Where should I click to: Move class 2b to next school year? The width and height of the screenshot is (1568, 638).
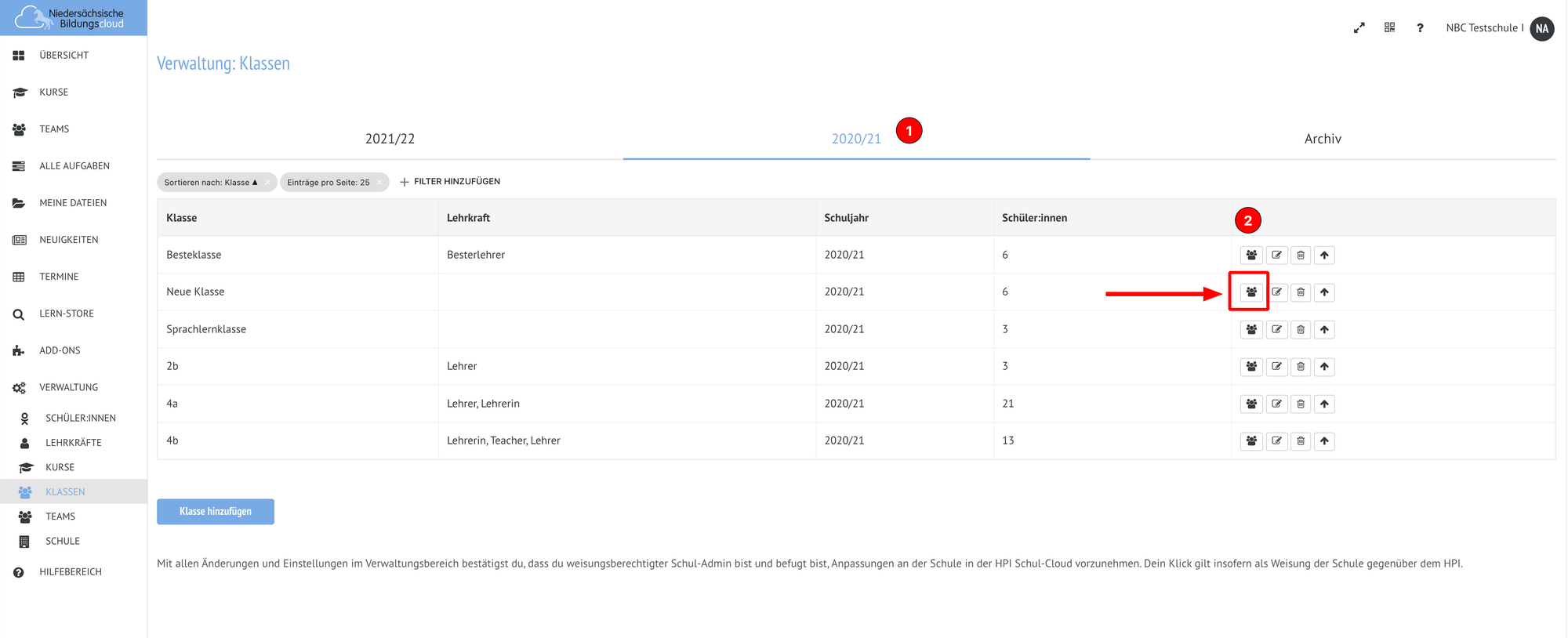(1324, 367)
